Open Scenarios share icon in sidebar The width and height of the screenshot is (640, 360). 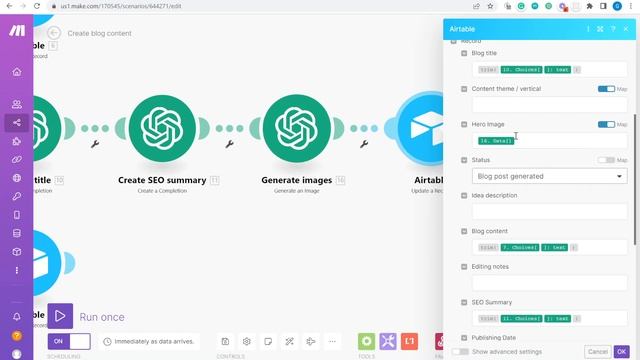click(17, 122)
